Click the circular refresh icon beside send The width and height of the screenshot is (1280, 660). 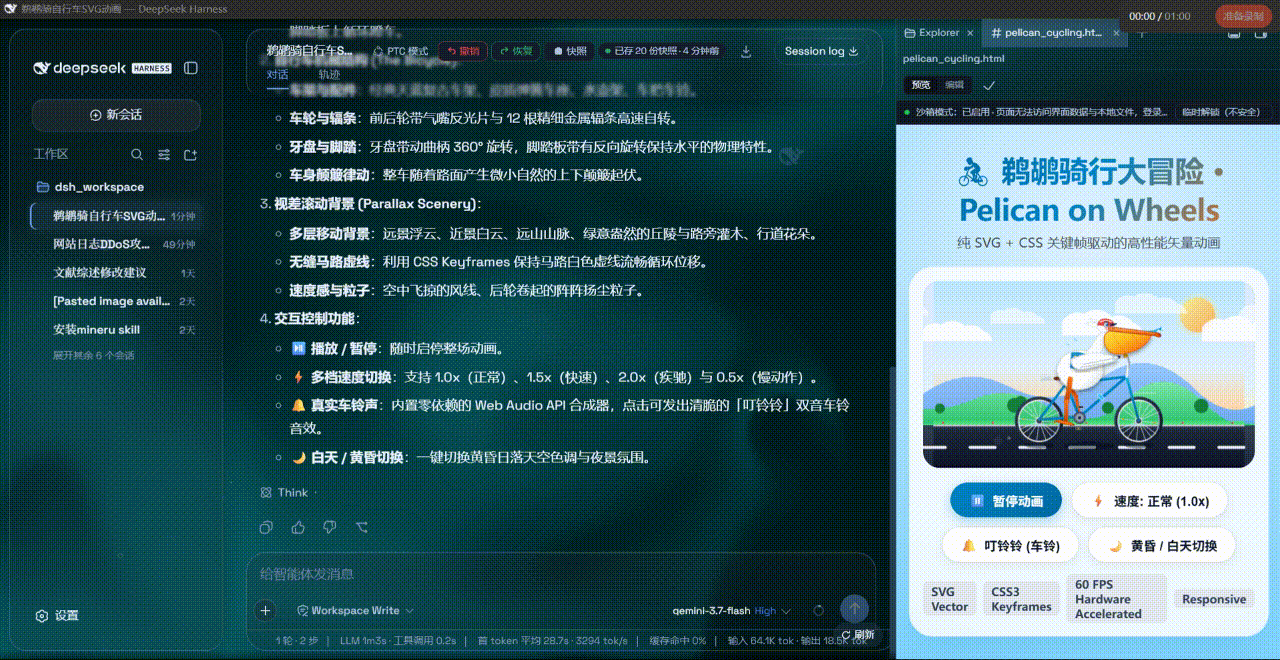pyautogui.click(x=819, y=610)
